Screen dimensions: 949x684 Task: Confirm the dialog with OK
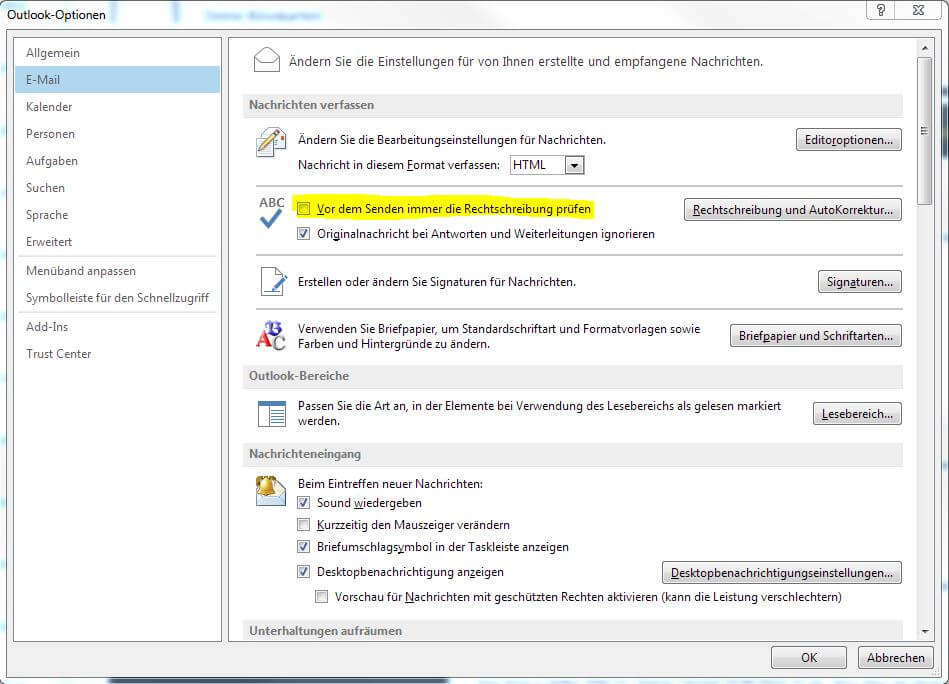click(809, 657)
